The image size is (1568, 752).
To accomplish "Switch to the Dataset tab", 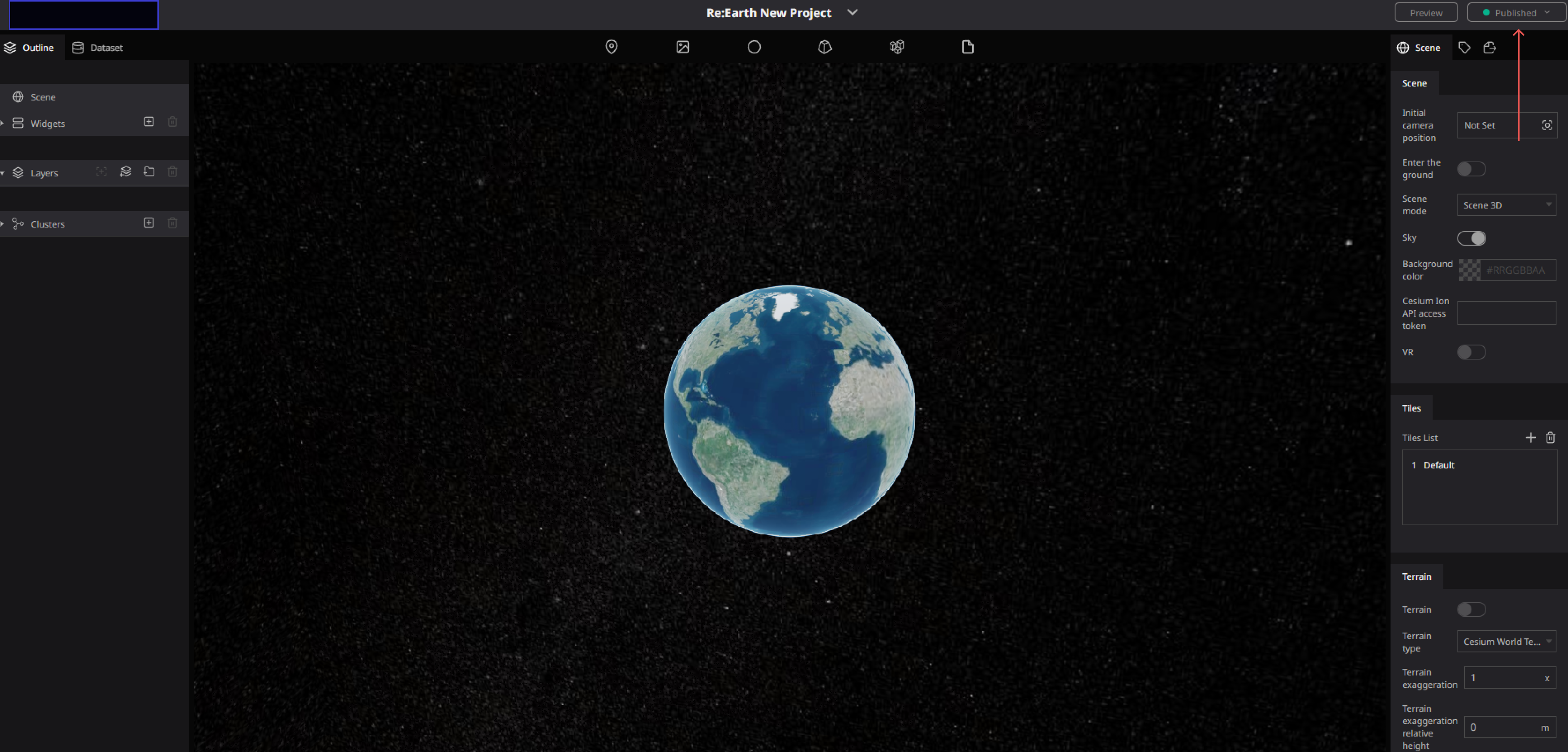I will click(97, 47).
